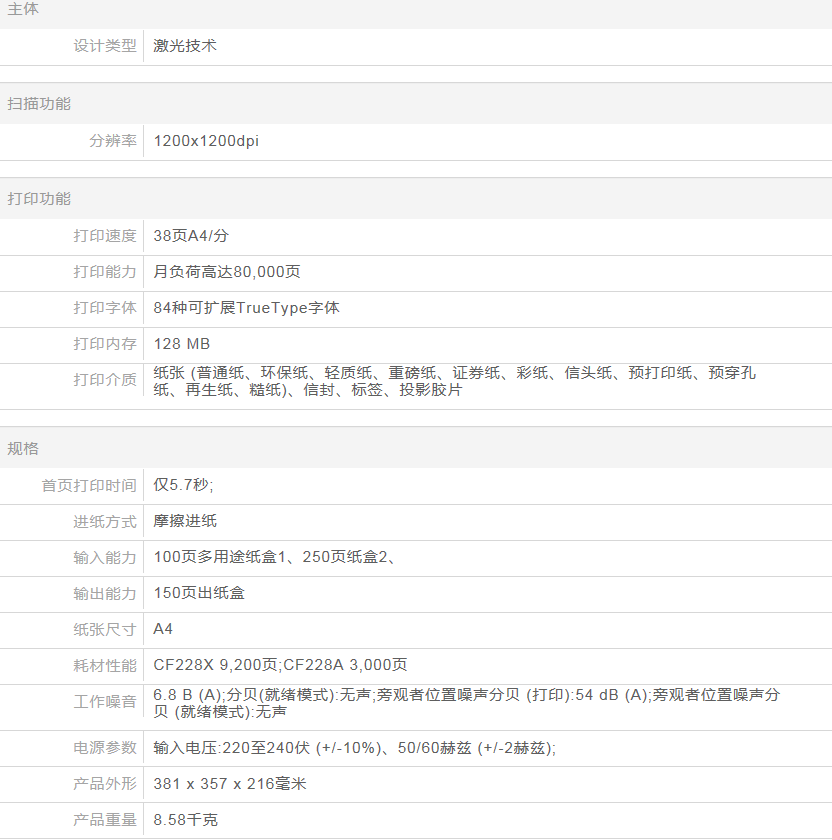The image size is (832, 840).
Task: Select the 1200x1200dpi resolution value
Action: tap(206, 141)
